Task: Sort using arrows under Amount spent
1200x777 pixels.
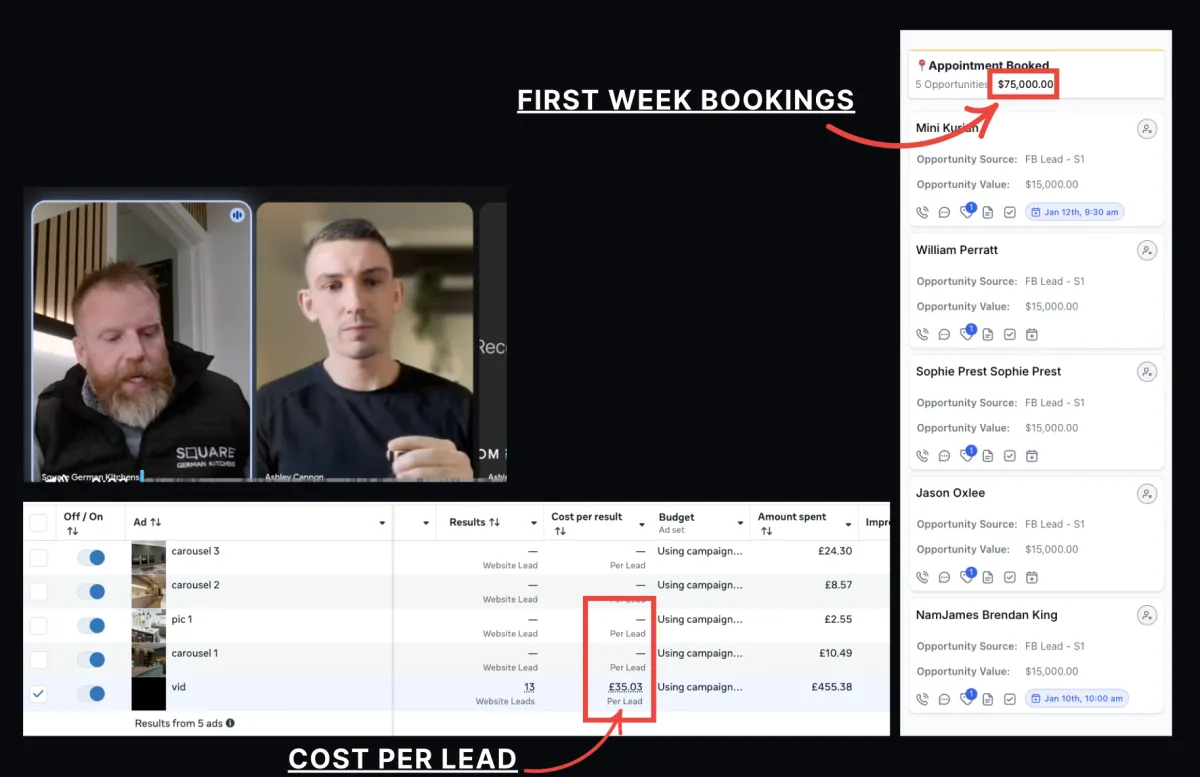Action: pos(766,531)
